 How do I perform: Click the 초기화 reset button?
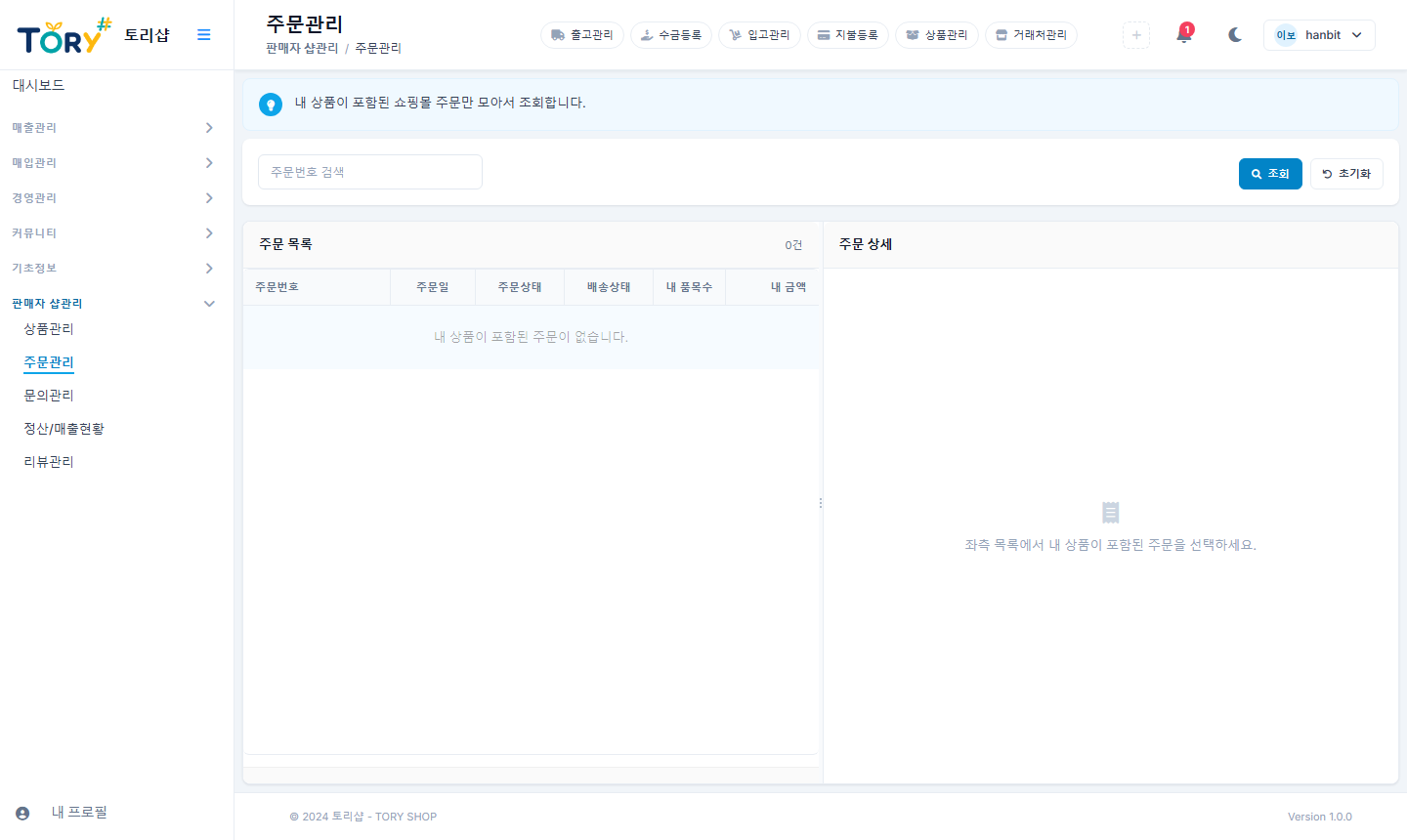pos(1346,174)
